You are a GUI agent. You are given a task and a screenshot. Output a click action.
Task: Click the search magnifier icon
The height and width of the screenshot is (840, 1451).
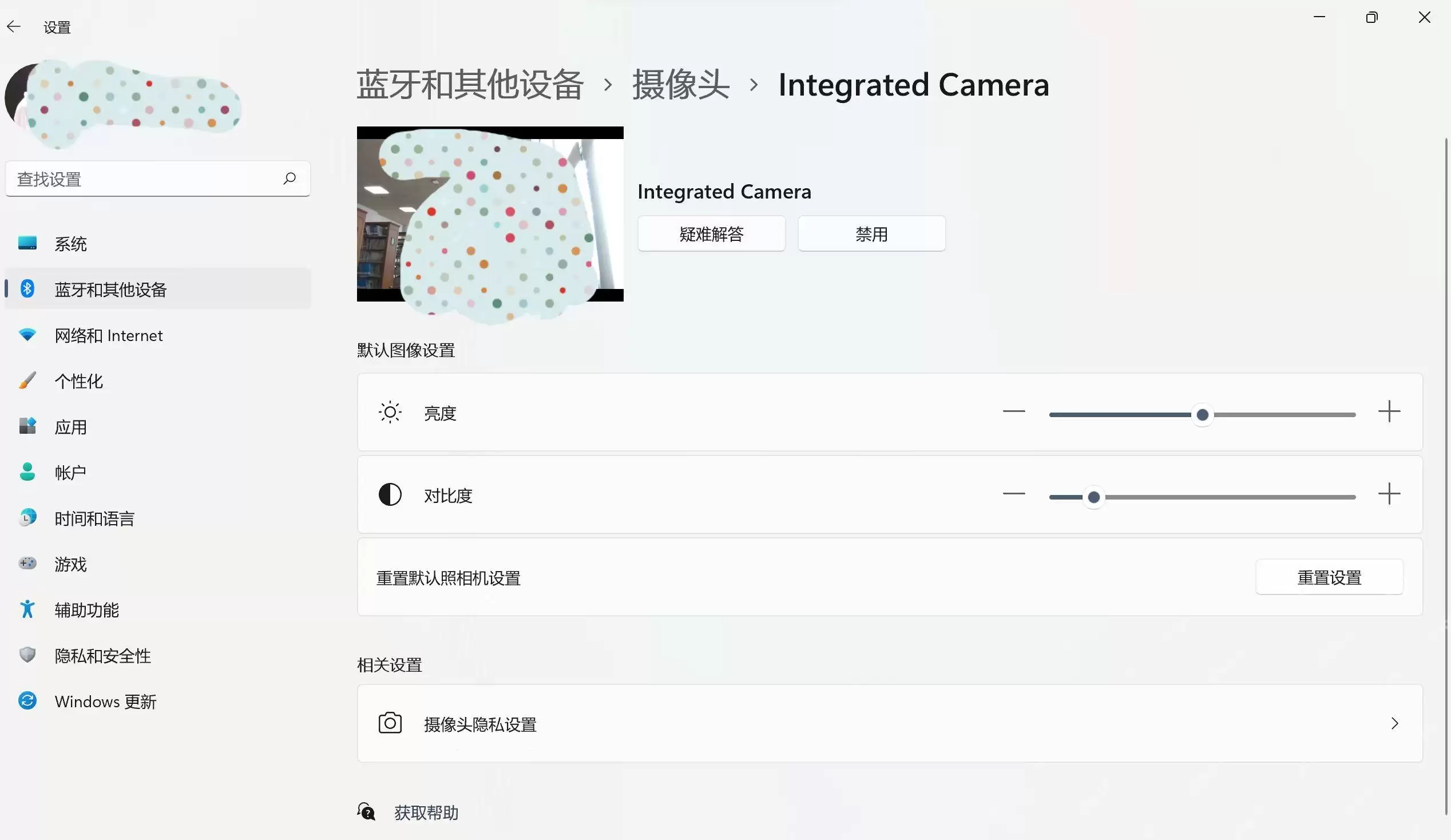tap(290, 179)
